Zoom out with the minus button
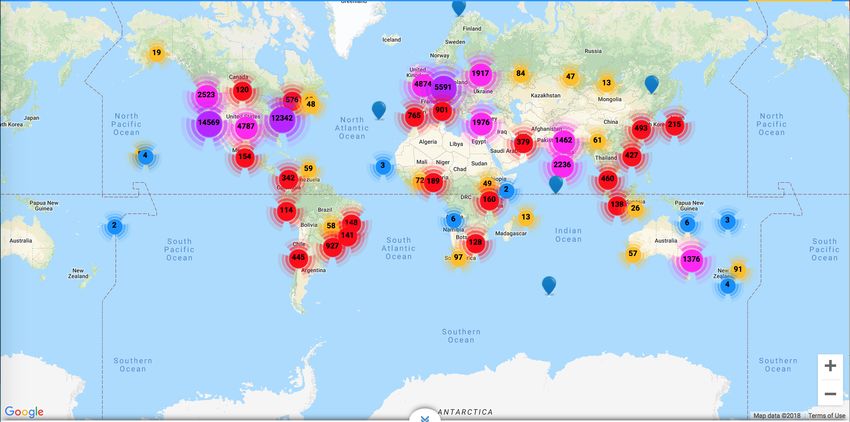This screenshot has height=422, width=850. pos(829,394)
